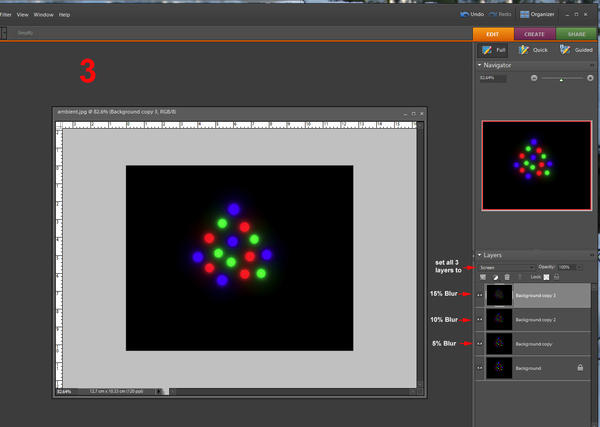Collapse the Layers panel
600x427 pixels.
pos(479,255)
